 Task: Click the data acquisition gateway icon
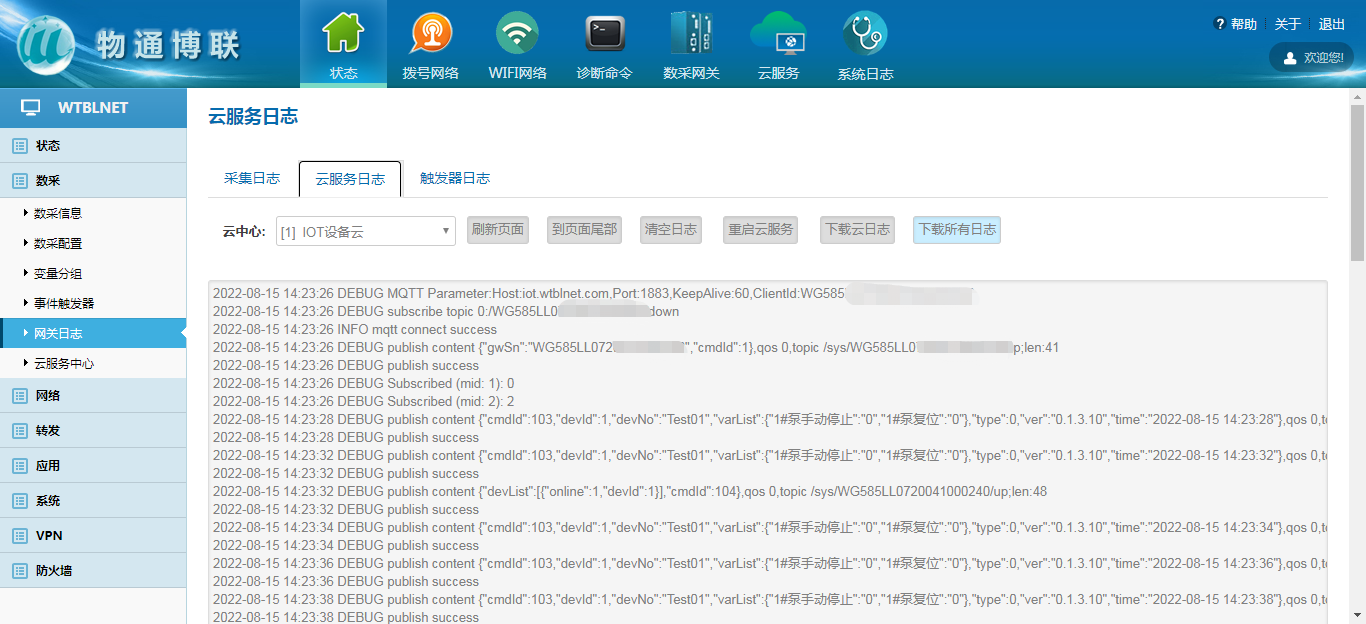pos(691,35)
